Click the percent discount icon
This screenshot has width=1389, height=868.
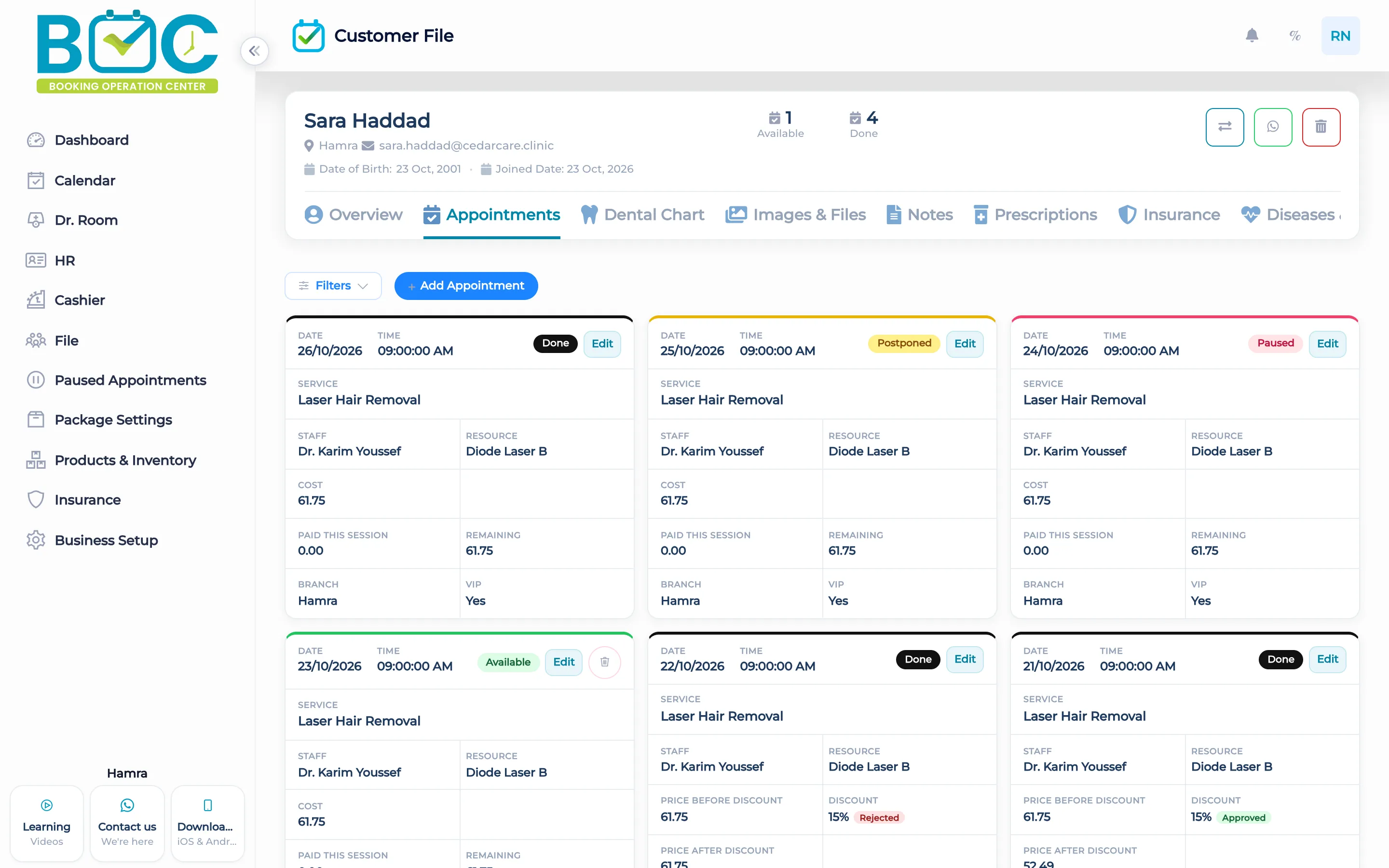(x=1295, y=36)
